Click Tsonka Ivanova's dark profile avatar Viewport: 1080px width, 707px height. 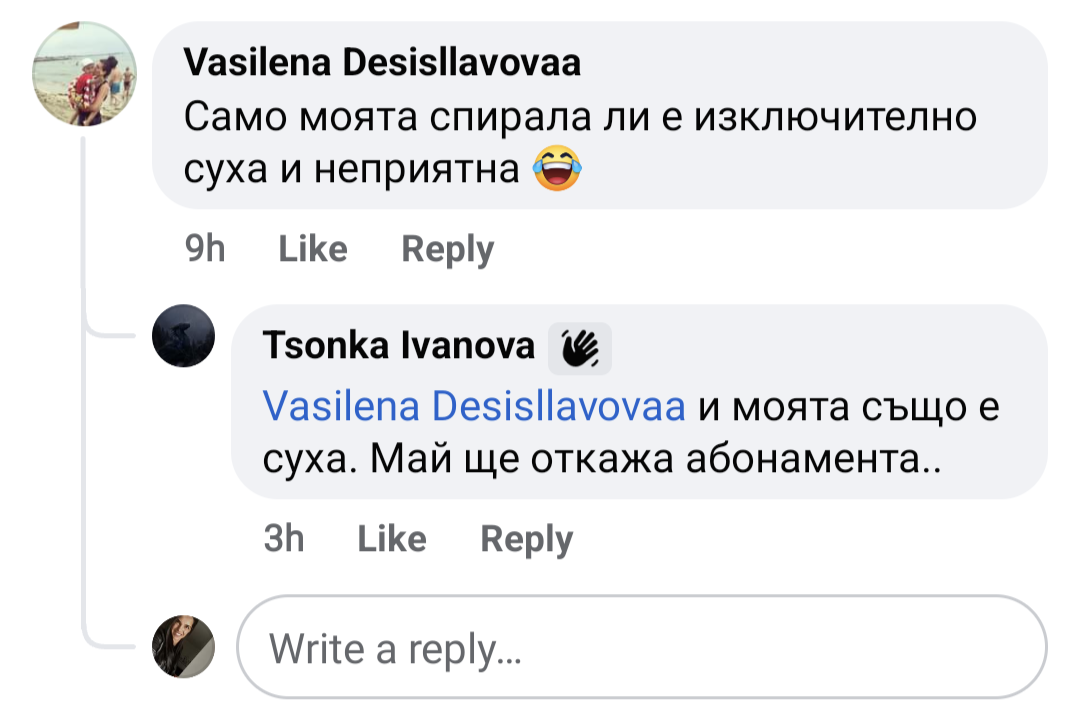(x=183, y=336)
